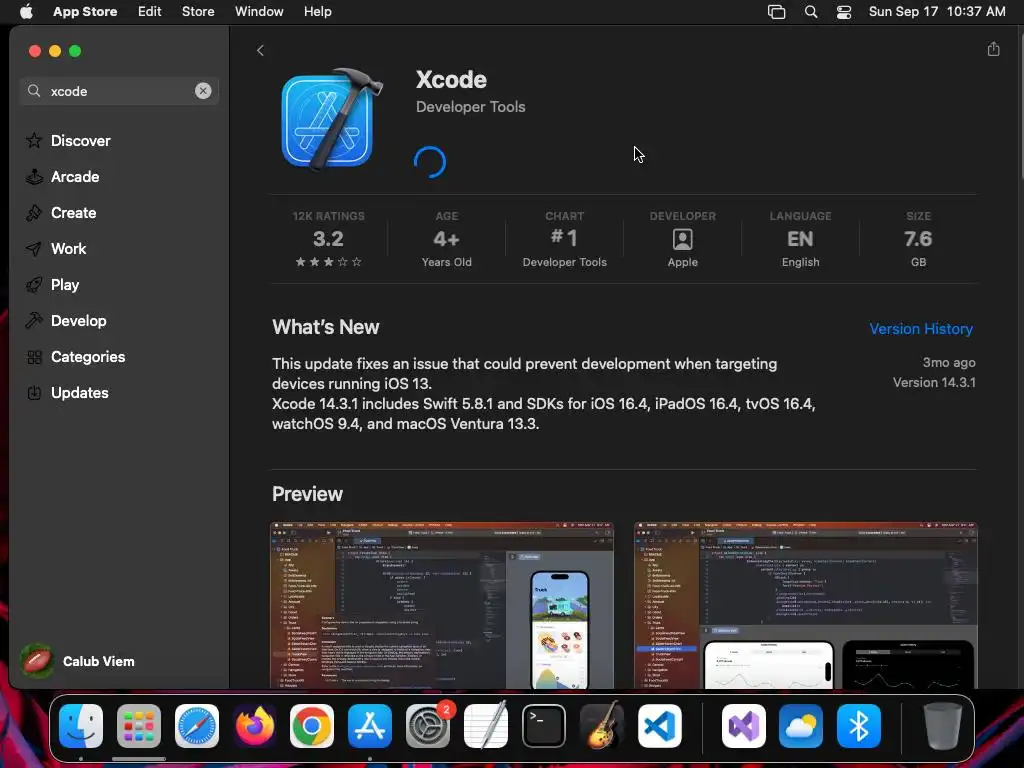
Task: Open Weather app from the Dock
Action: click(x=801, y=726)
